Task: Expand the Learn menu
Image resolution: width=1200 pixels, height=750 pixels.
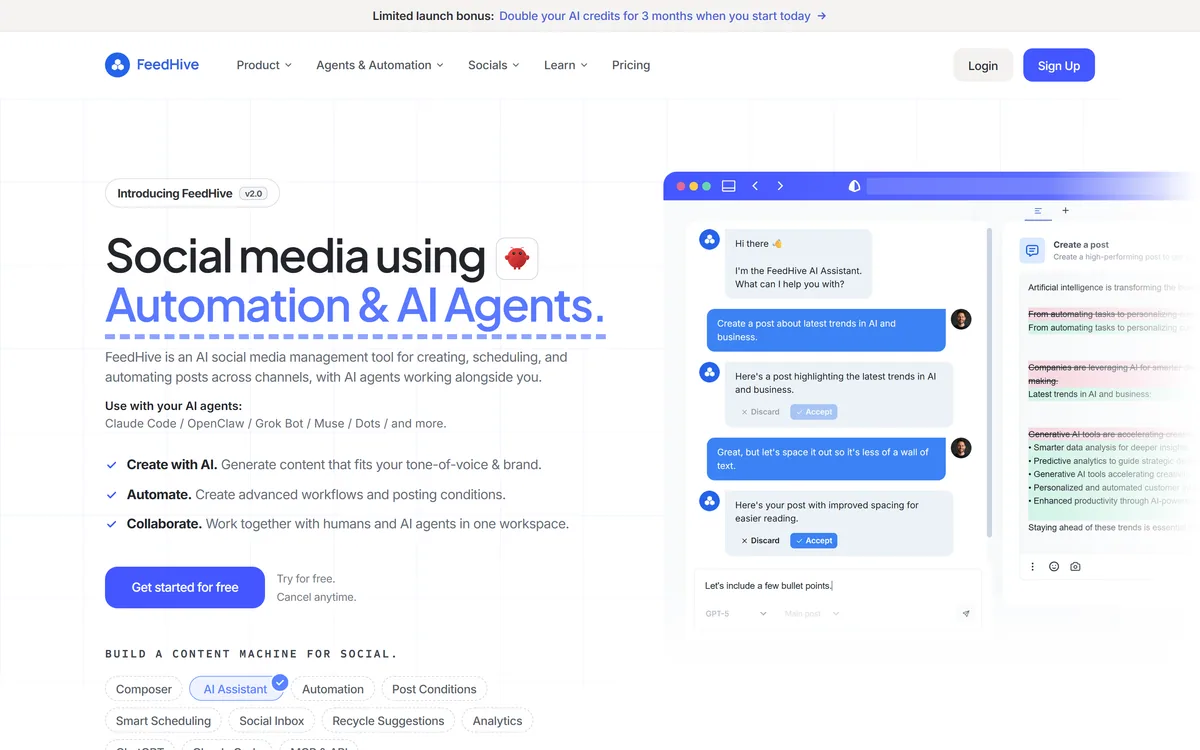Action: 566,65
